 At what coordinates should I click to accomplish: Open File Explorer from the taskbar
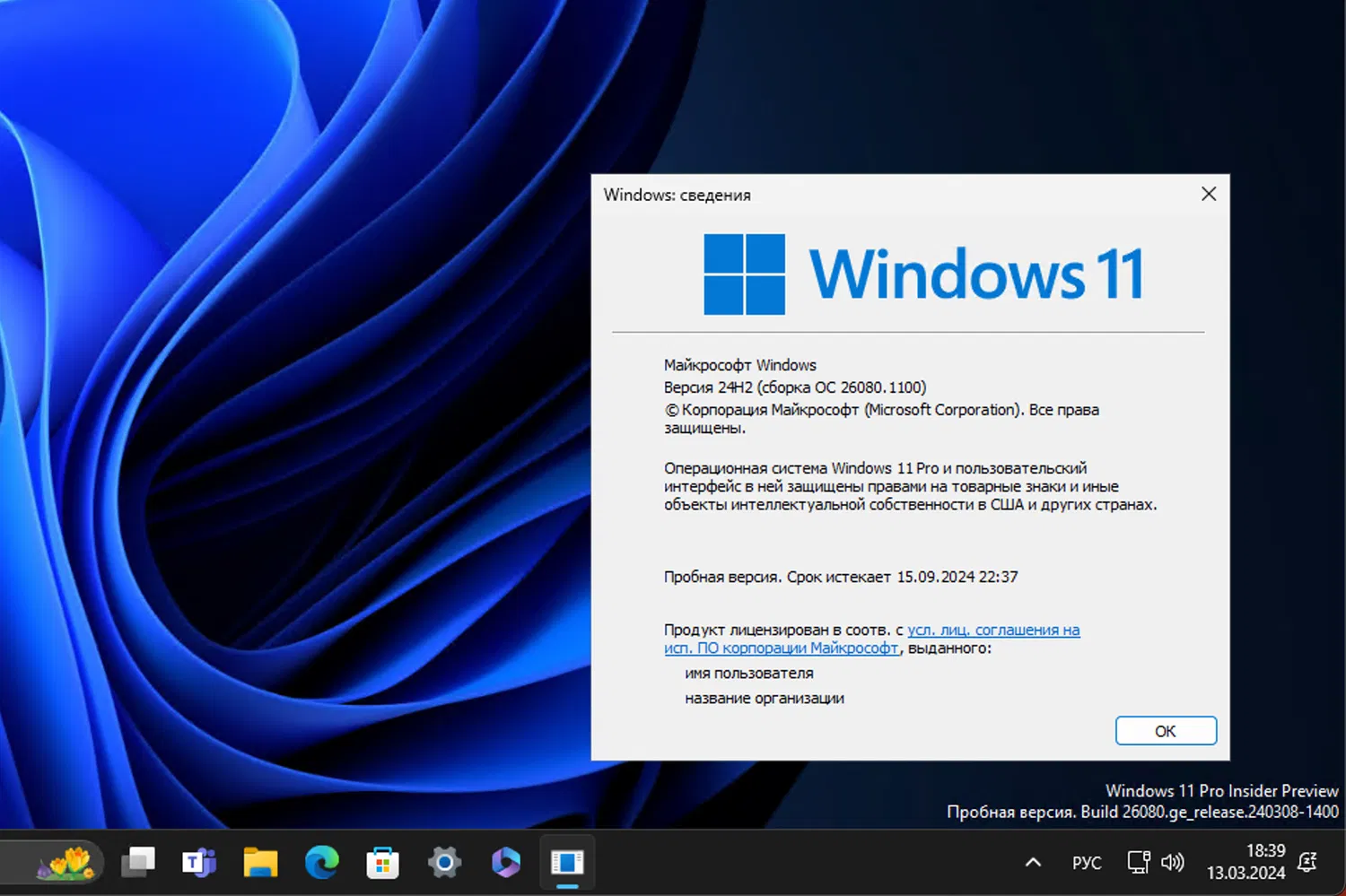260,863
